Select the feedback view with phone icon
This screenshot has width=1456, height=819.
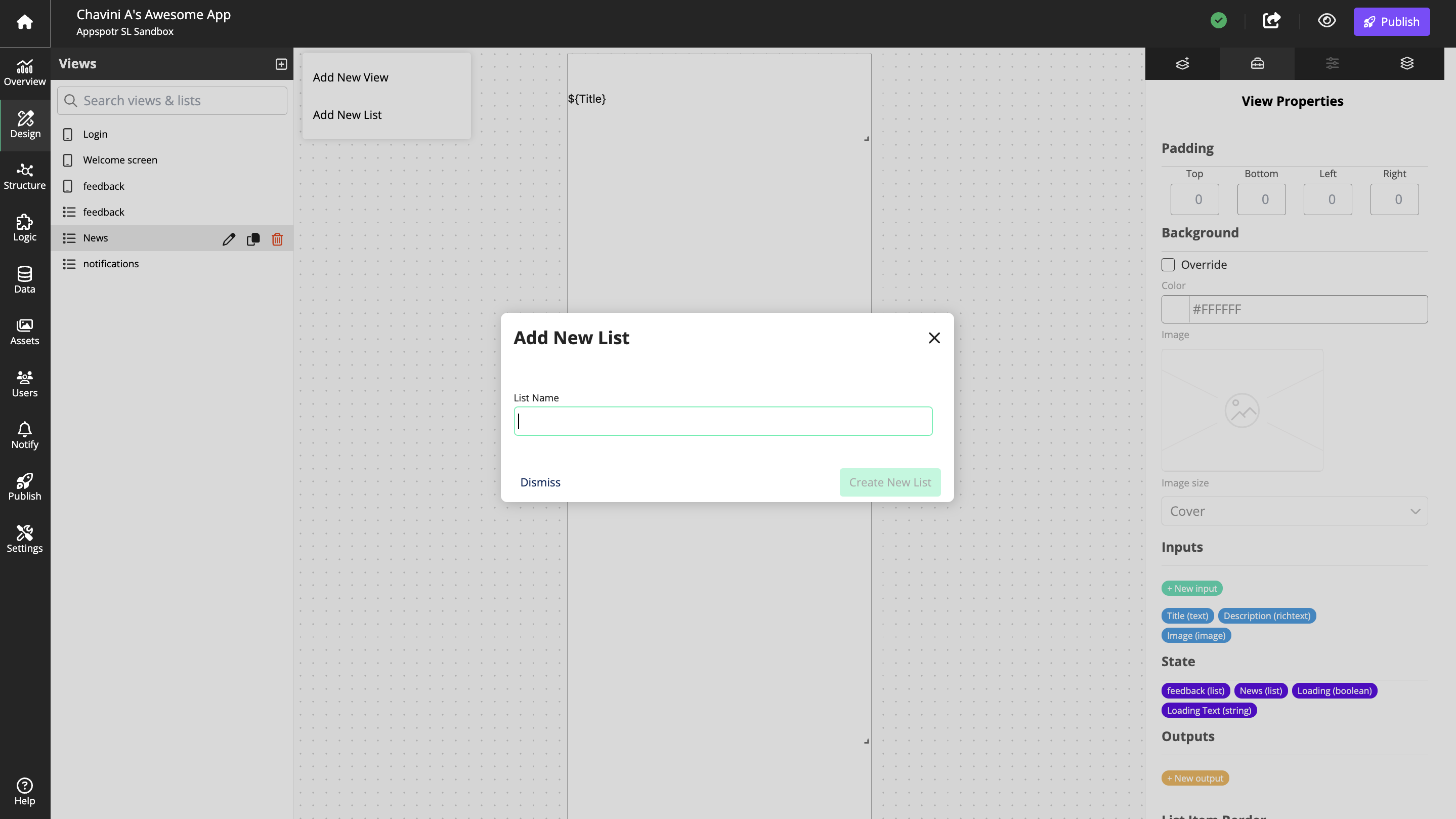(172, 186)
